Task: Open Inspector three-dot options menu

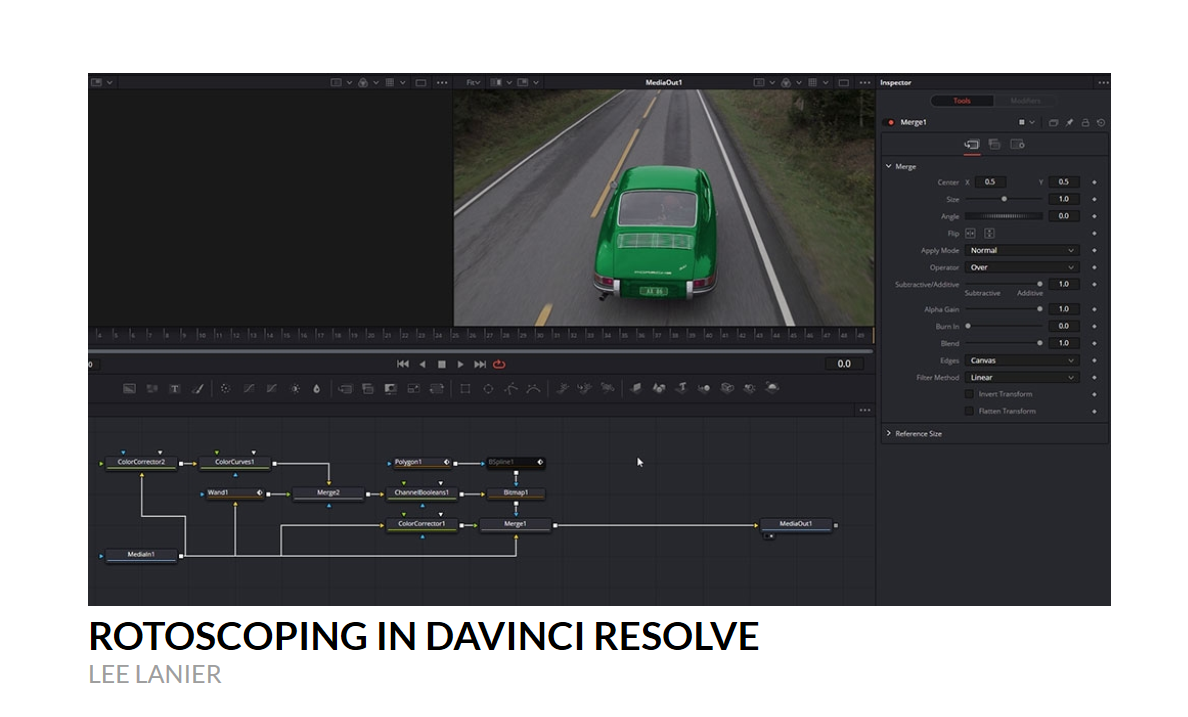Action: pyautogui.click(x=1103, y=83)
